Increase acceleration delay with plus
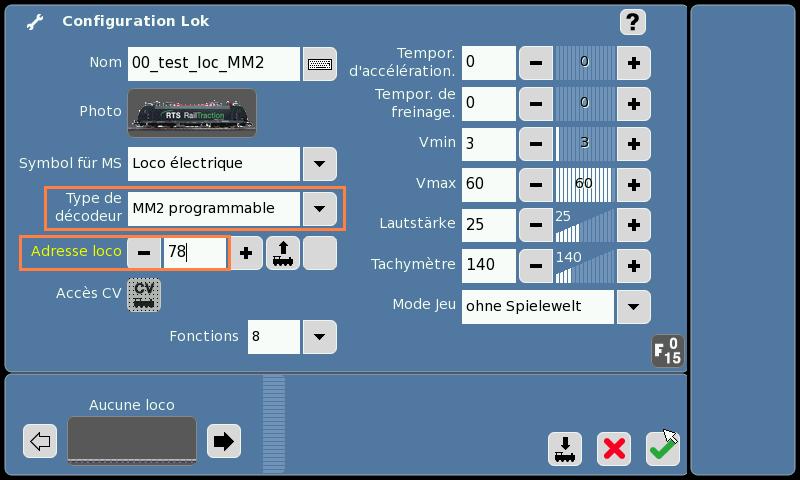 [x=634, y=63]
